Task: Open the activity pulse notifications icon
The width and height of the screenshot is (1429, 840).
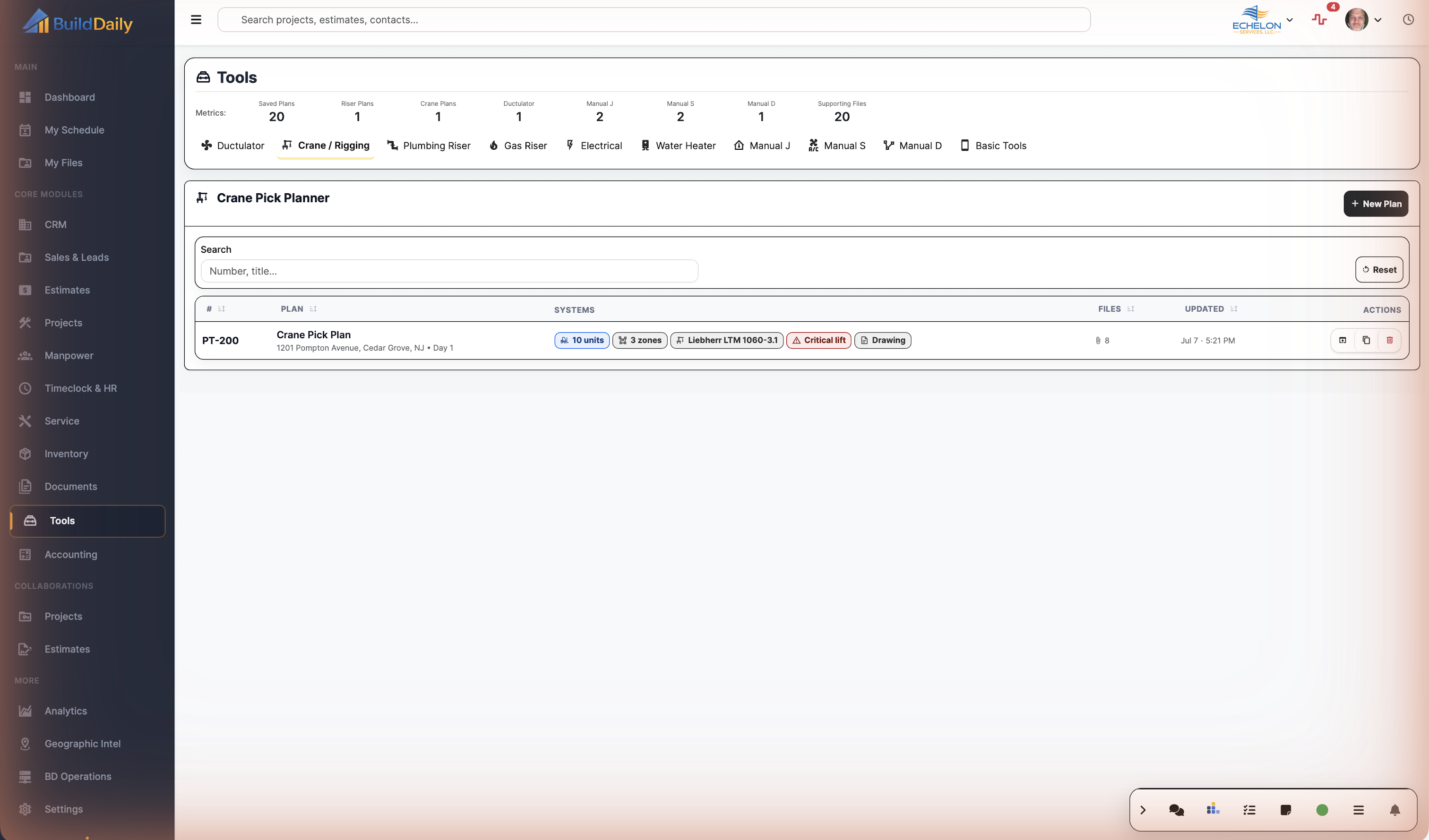Action: 1319,20
